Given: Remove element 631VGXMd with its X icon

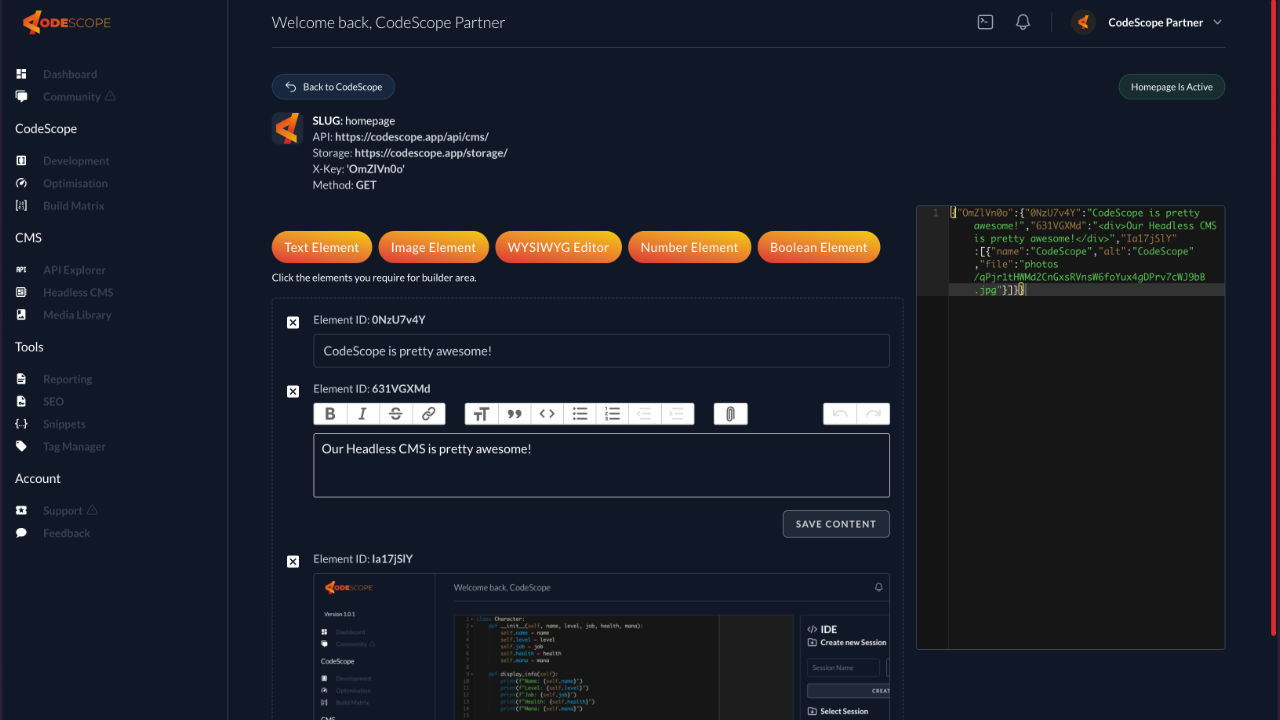Looking at the screenshot, I should (x=293, y=391).
